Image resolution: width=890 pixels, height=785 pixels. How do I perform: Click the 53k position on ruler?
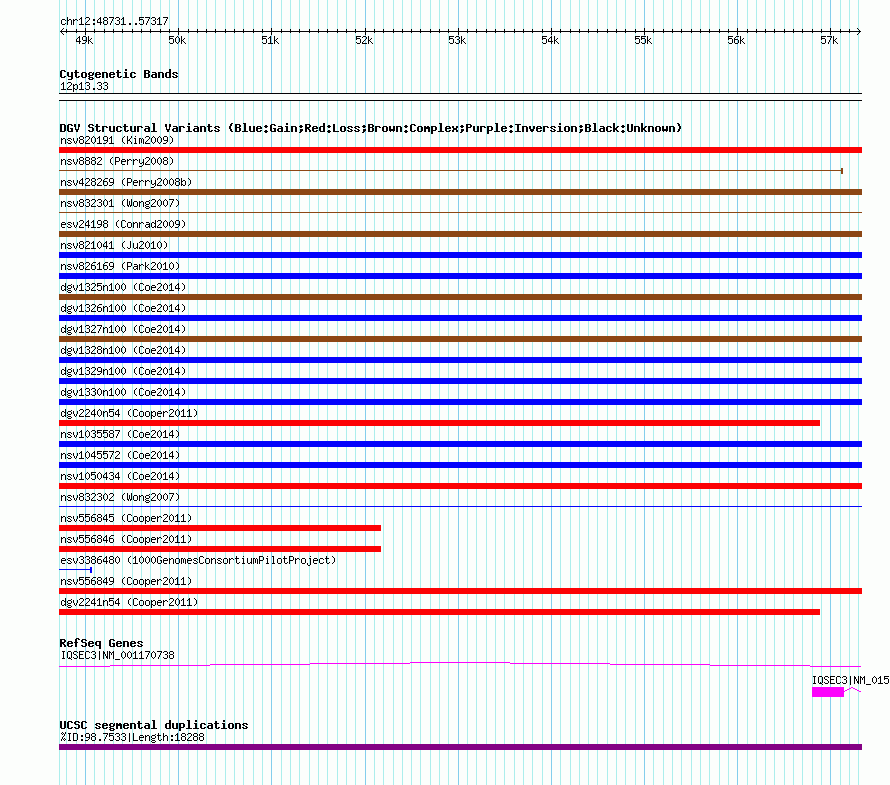[x=457, y=40]
